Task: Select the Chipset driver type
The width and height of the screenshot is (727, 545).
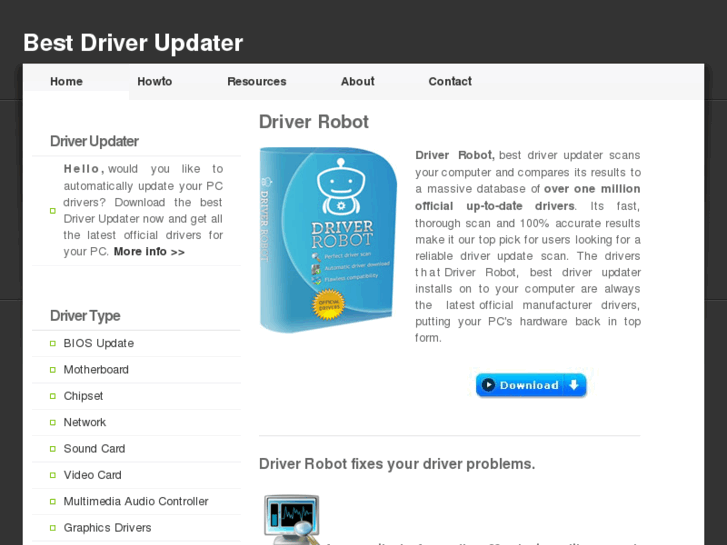Action: 83,396
